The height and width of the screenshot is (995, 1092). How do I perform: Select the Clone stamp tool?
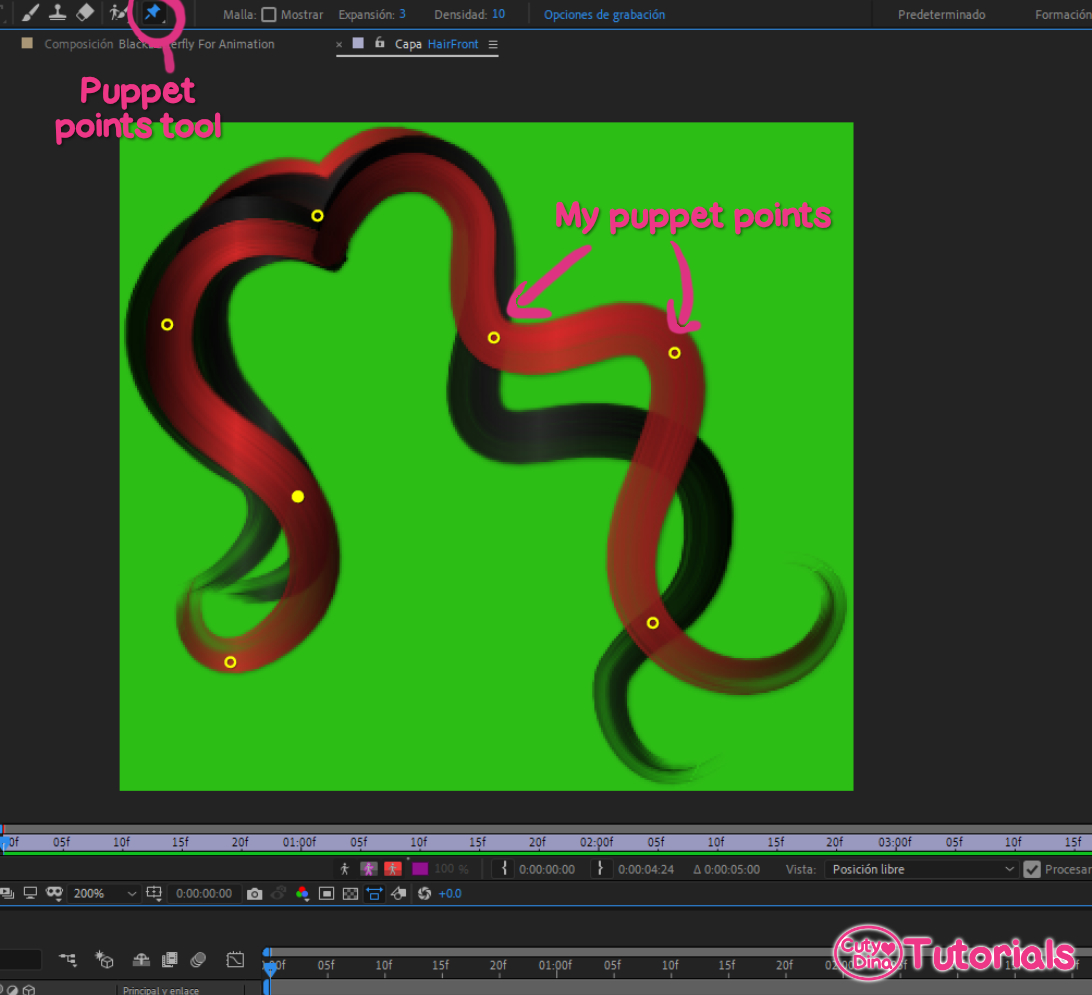pyautogui.click(x=57, y=13)
